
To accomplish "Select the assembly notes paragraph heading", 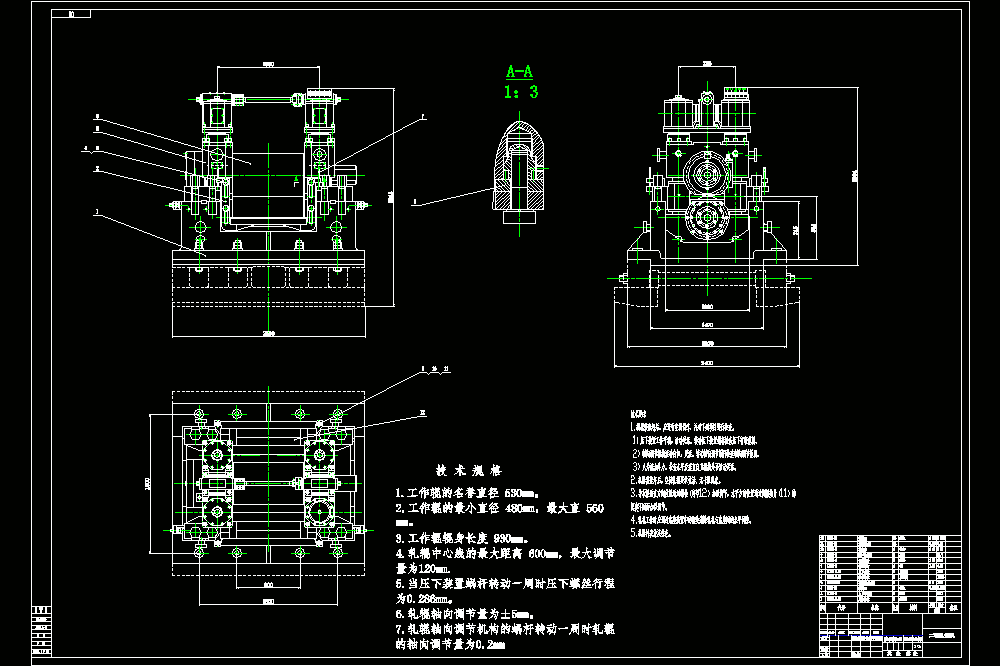I will [638, 414].
